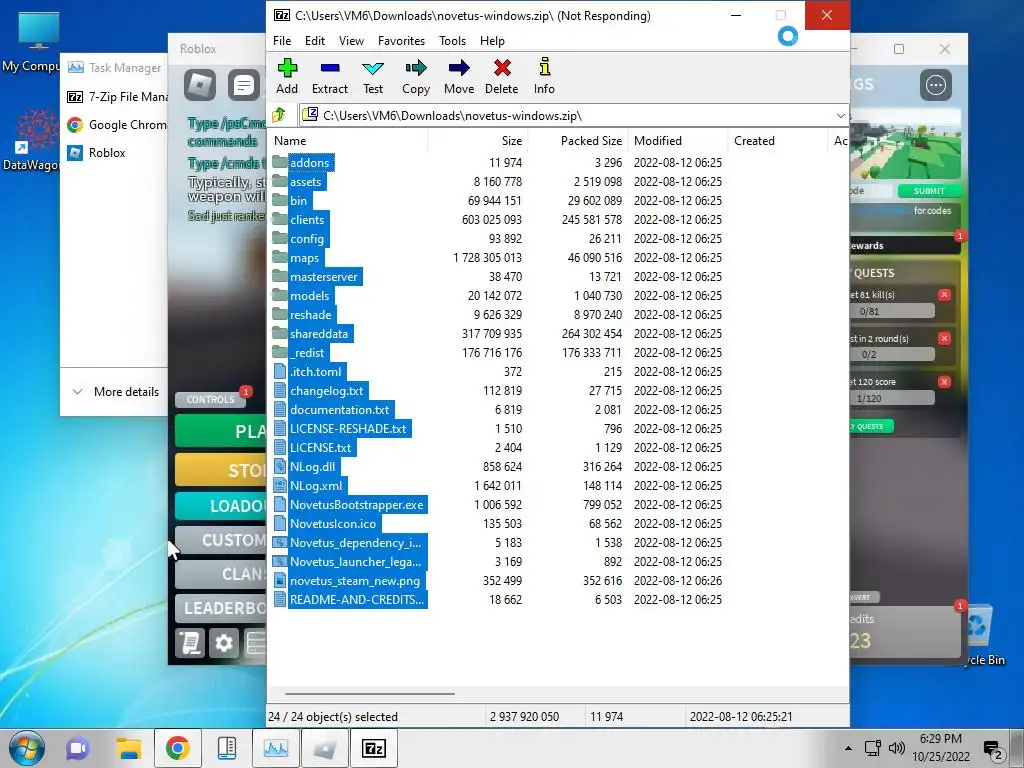Image resolution: width=1024 pixels, height=768 pixels.
Task: Open Roblox settings gear icon
Action: (x=223, y=643)
